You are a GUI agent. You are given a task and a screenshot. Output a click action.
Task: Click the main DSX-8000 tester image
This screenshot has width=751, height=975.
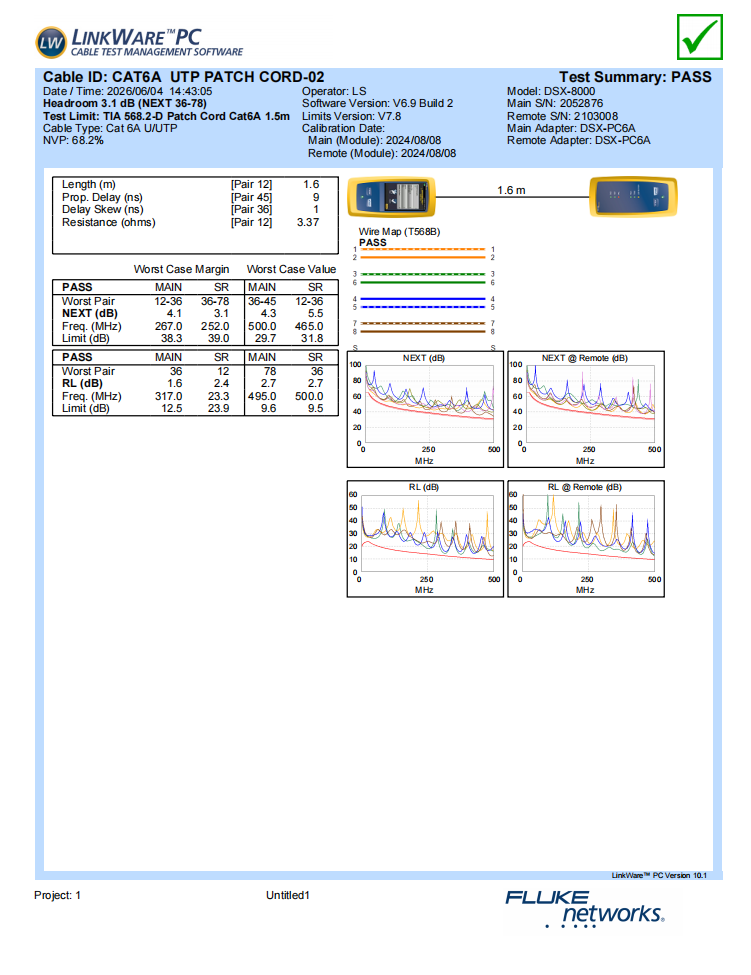tap(391, 197)
